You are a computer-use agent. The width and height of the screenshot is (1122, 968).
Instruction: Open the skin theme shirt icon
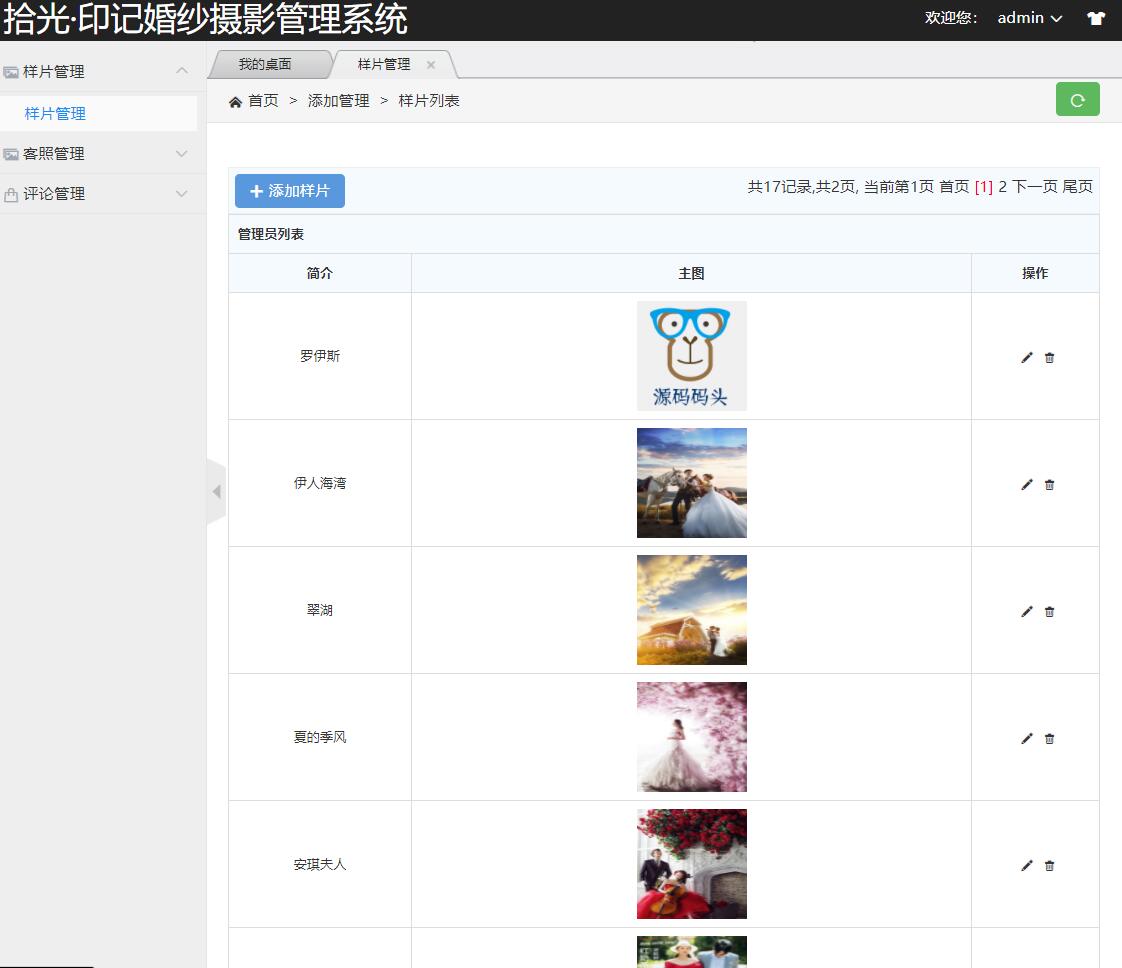1096,18
